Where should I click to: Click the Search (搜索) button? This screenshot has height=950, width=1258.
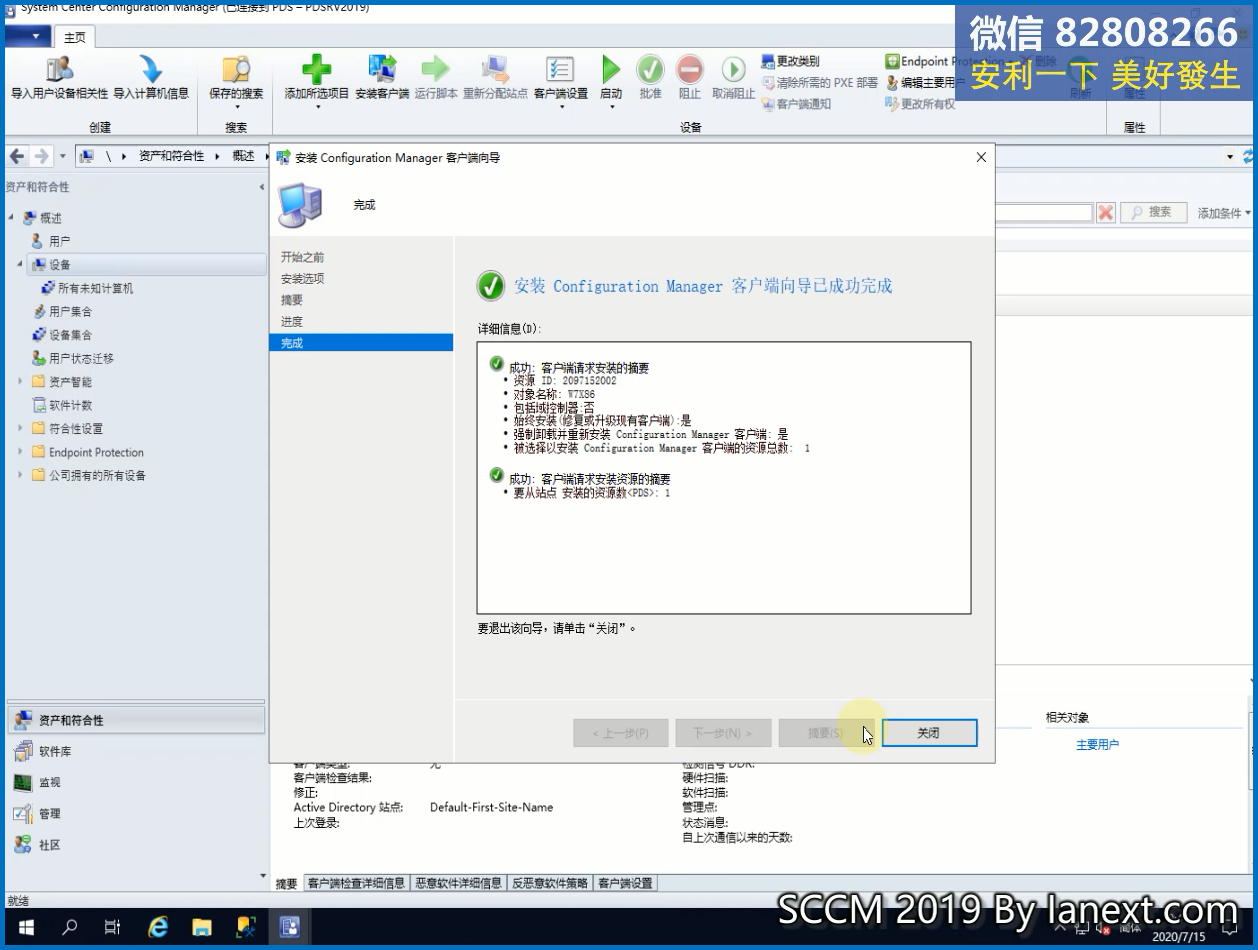coord(1154,213)
